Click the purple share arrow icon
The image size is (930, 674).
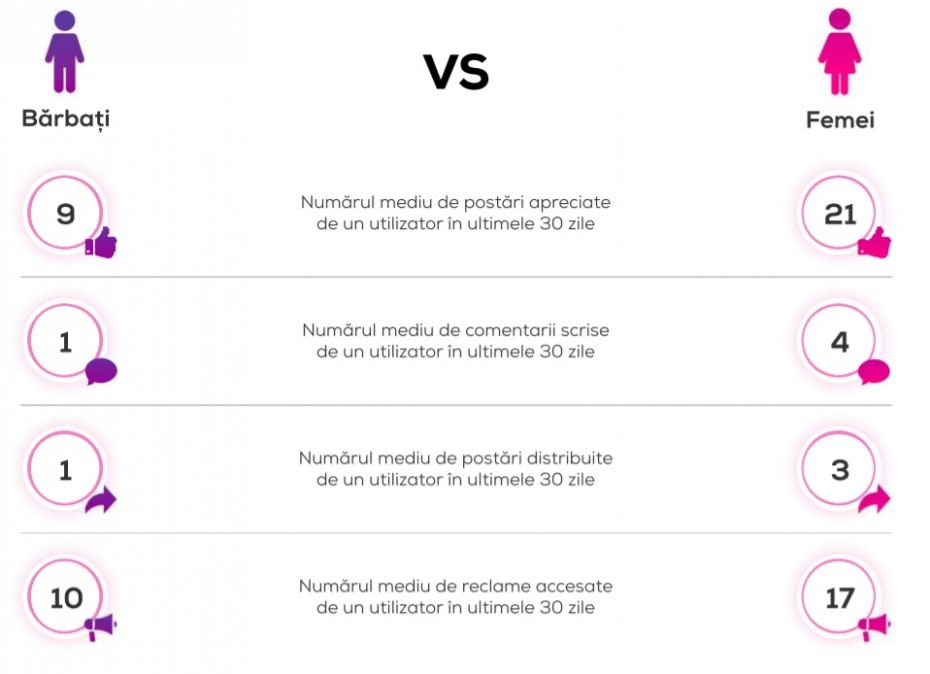point(101,500)
